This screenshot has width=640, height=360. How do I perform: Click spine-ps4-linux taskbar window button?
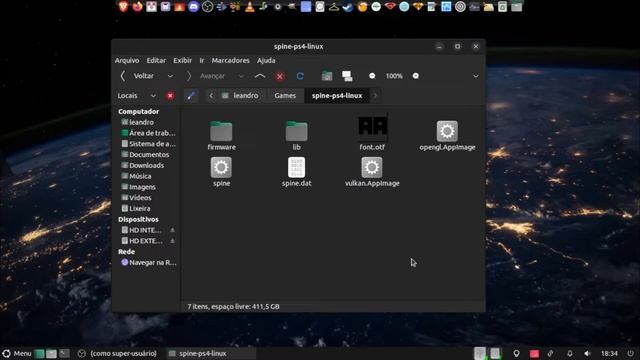[x=211, y=353]
